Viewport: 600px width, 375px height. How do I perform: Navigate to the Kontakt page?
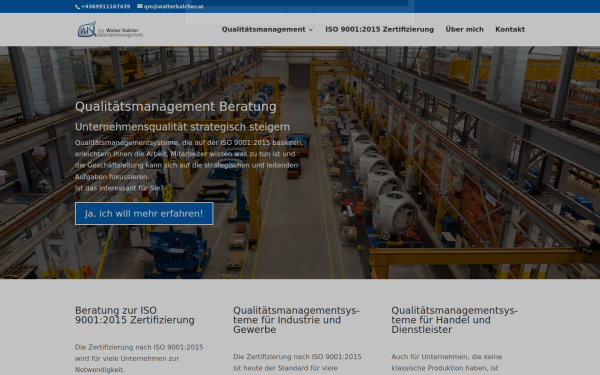click(x=510, y=29)
